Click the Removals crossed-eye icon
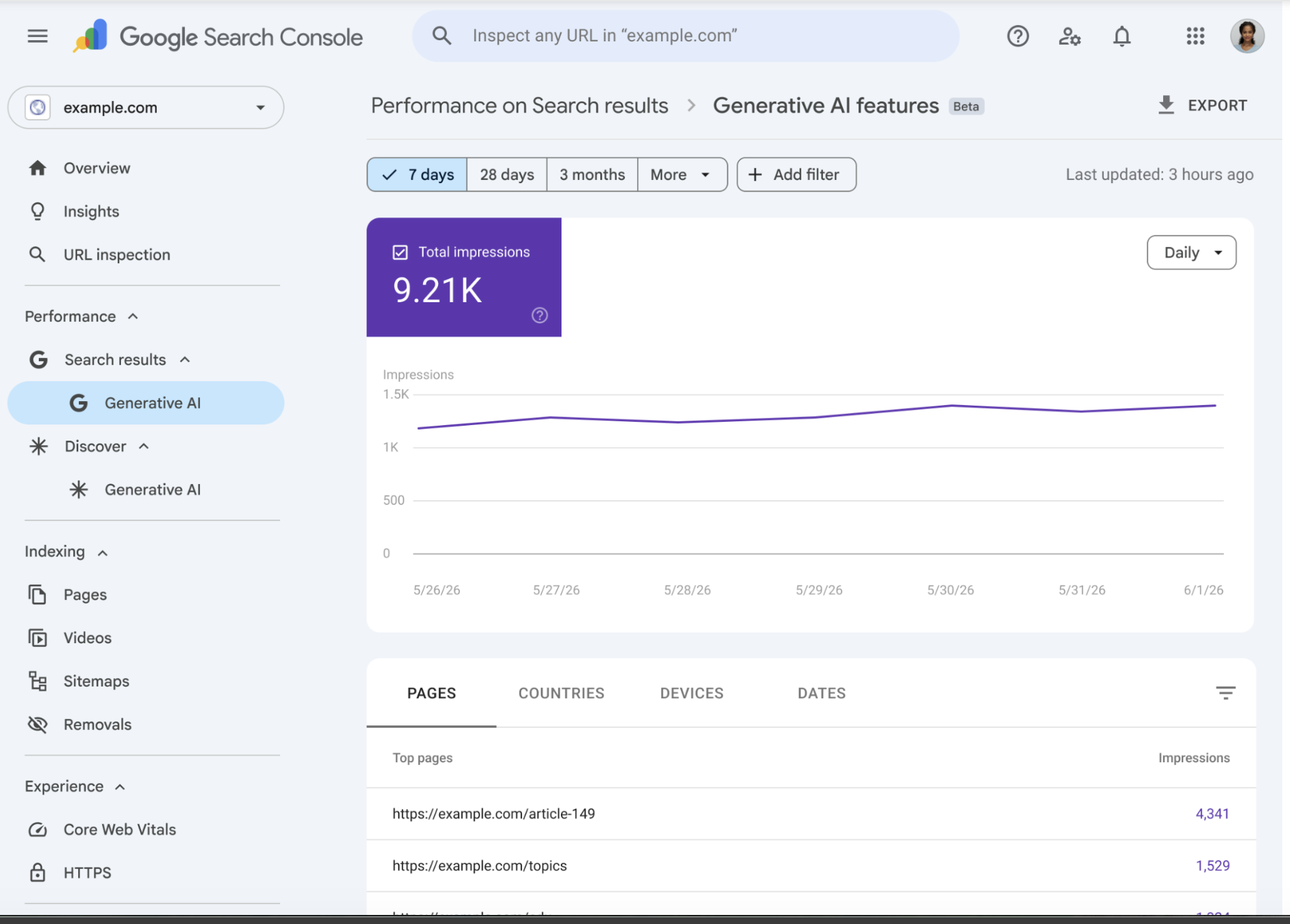 38,725
